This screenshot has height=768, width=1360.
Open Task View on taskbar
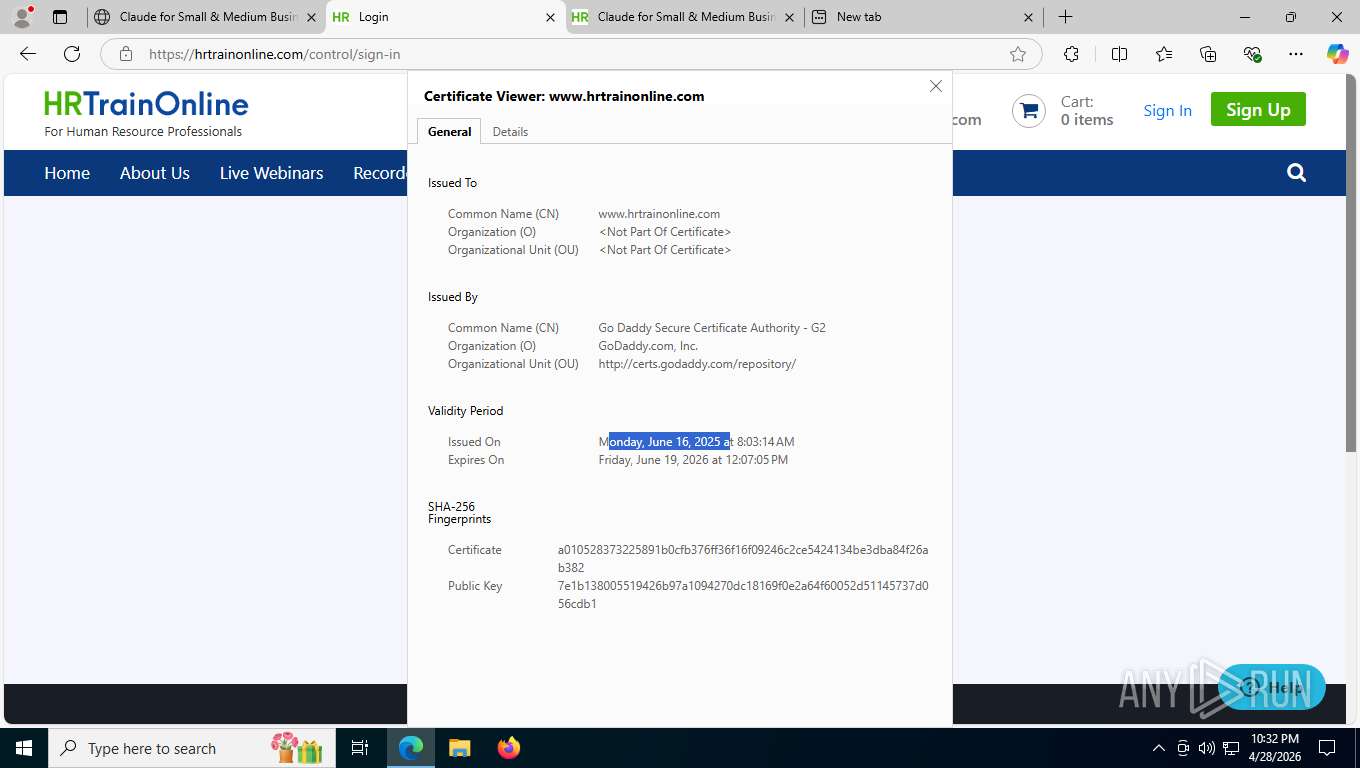[360, 748]
